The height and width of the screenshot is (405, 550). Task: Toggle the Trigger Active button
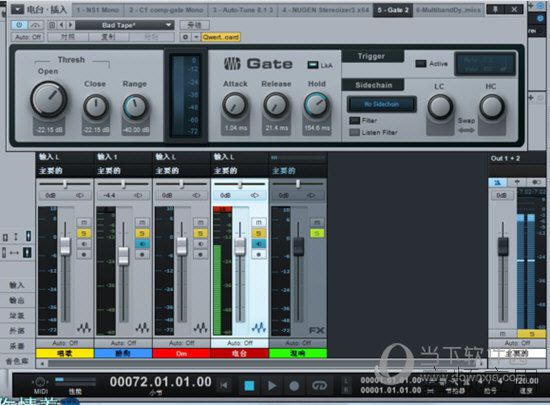tap(421, 63)
